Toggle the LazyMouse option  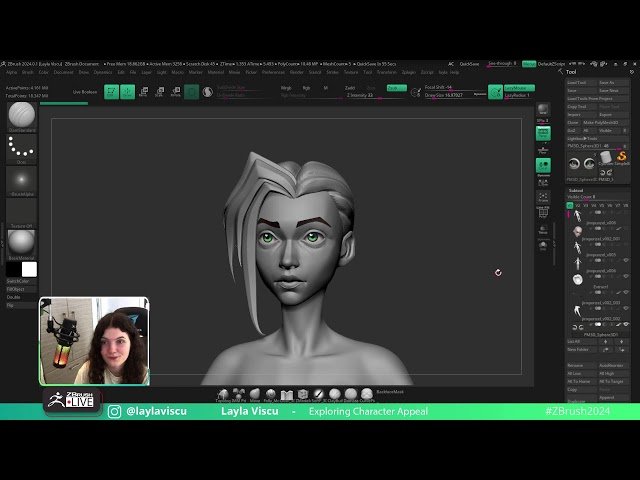click(x=518, y=88)
